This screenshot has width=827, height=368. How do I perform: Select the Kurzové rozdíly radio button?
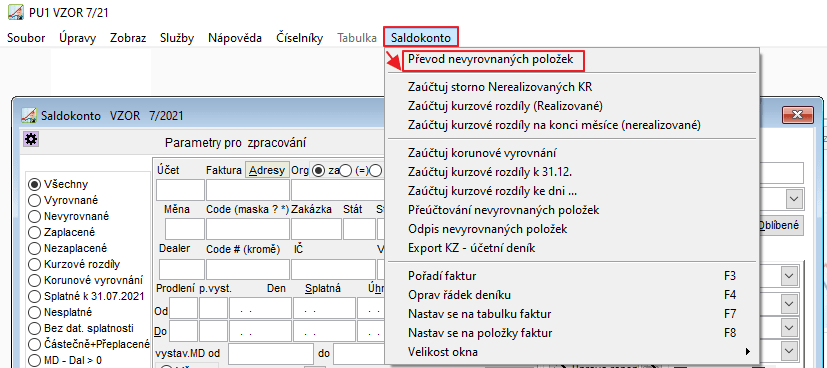34,264
